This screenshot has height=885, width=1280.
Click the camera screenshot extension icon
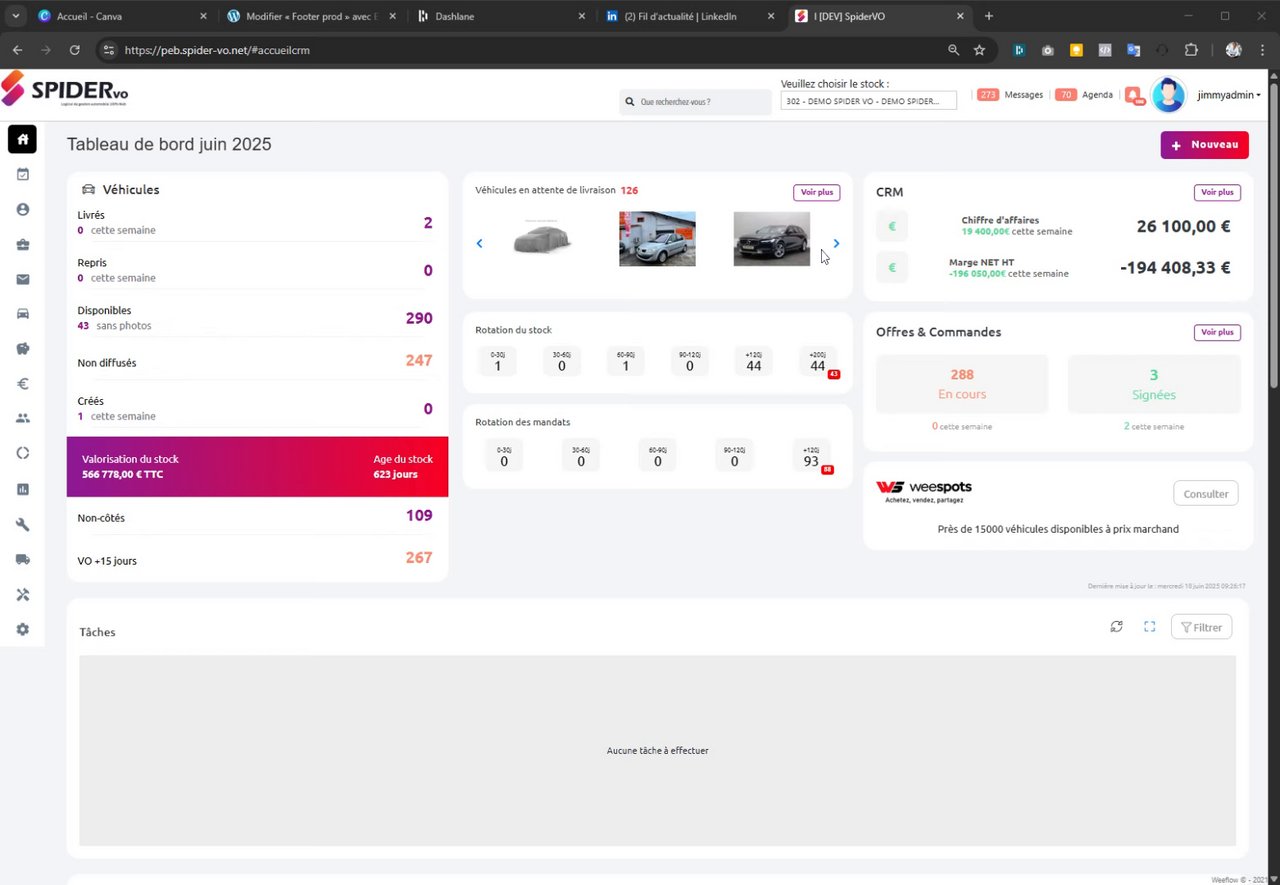(1047, 50)
